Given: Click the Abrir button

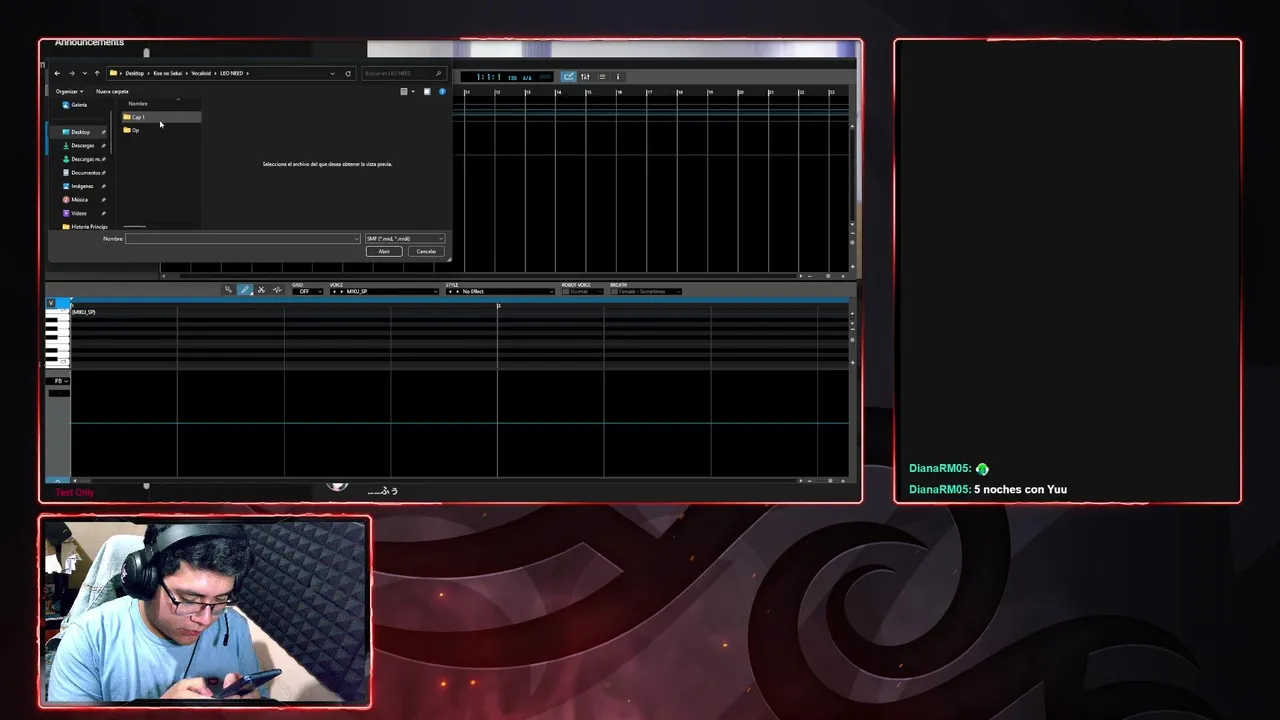Looking at the screenshot, I should coord(384,252).
